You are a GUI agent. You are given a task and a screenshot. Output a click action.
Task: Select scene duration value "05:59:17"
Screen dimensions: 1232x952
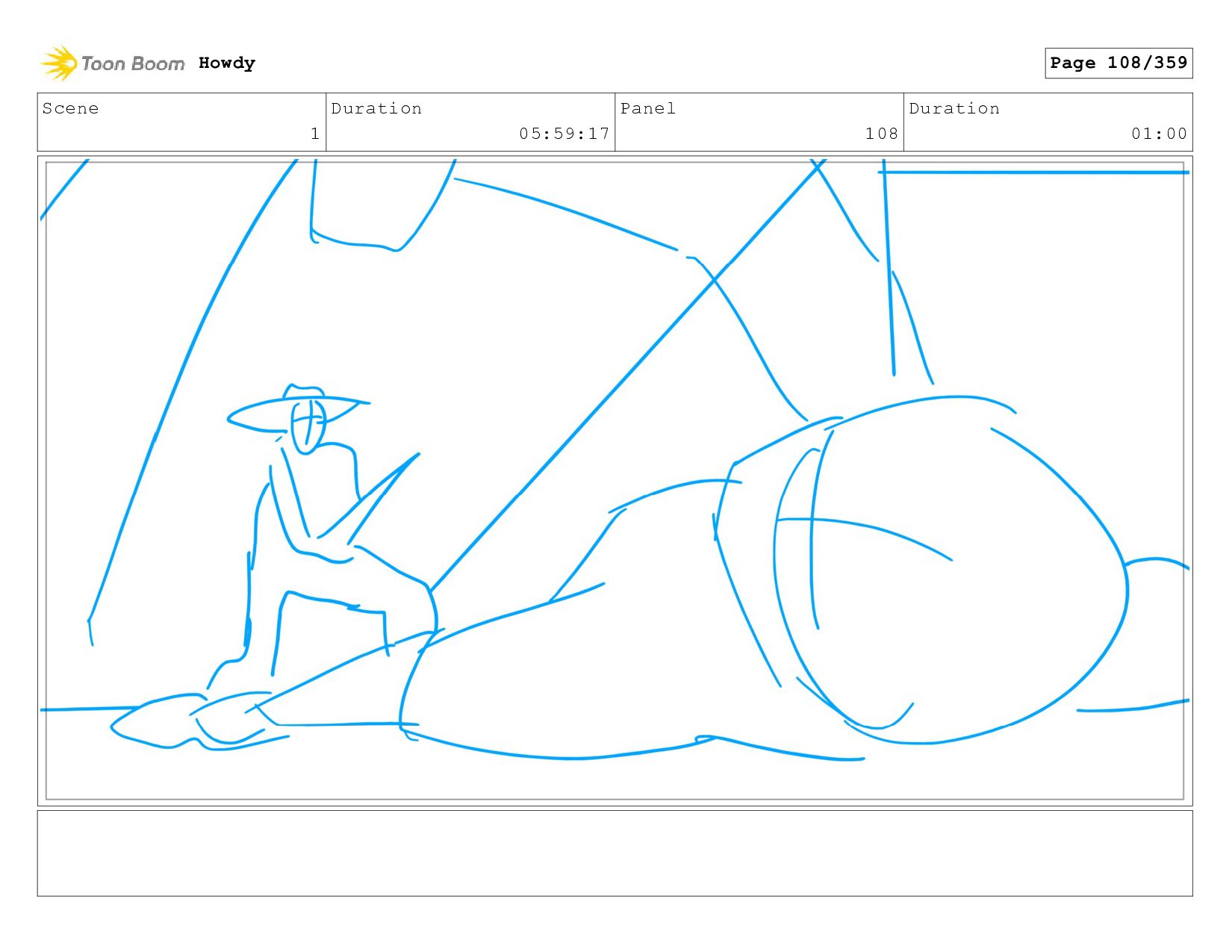click(x=564, y=134)
